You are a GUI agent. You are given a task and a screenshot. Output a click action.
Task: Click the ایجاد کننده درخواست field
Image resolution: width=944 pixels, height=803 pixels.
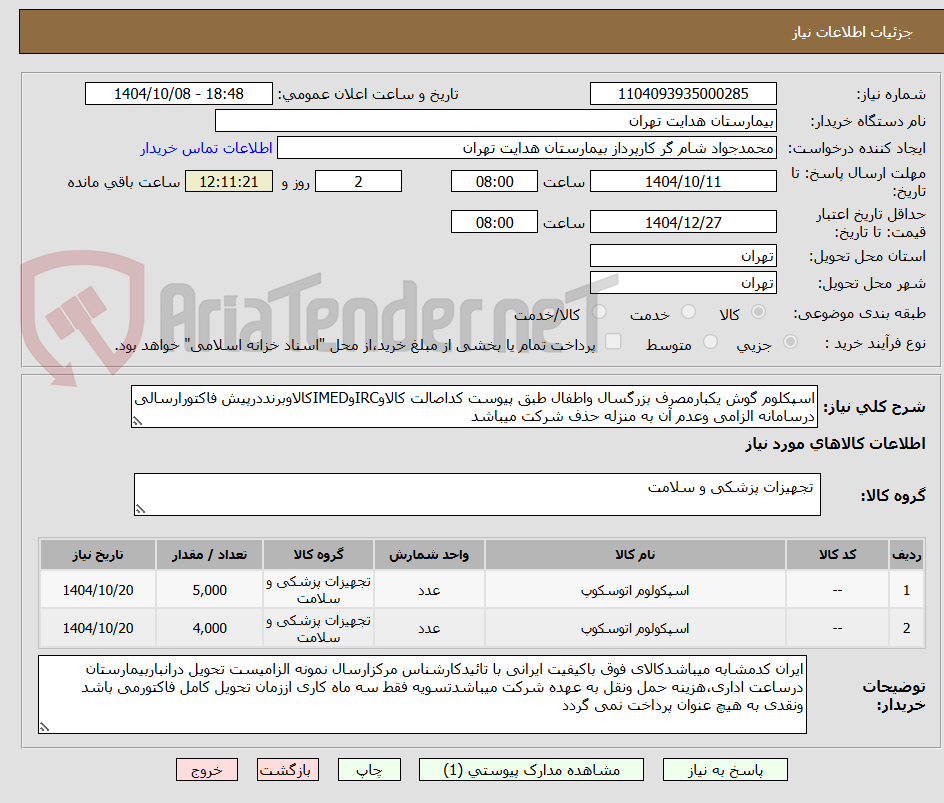(x=527, y=148)
